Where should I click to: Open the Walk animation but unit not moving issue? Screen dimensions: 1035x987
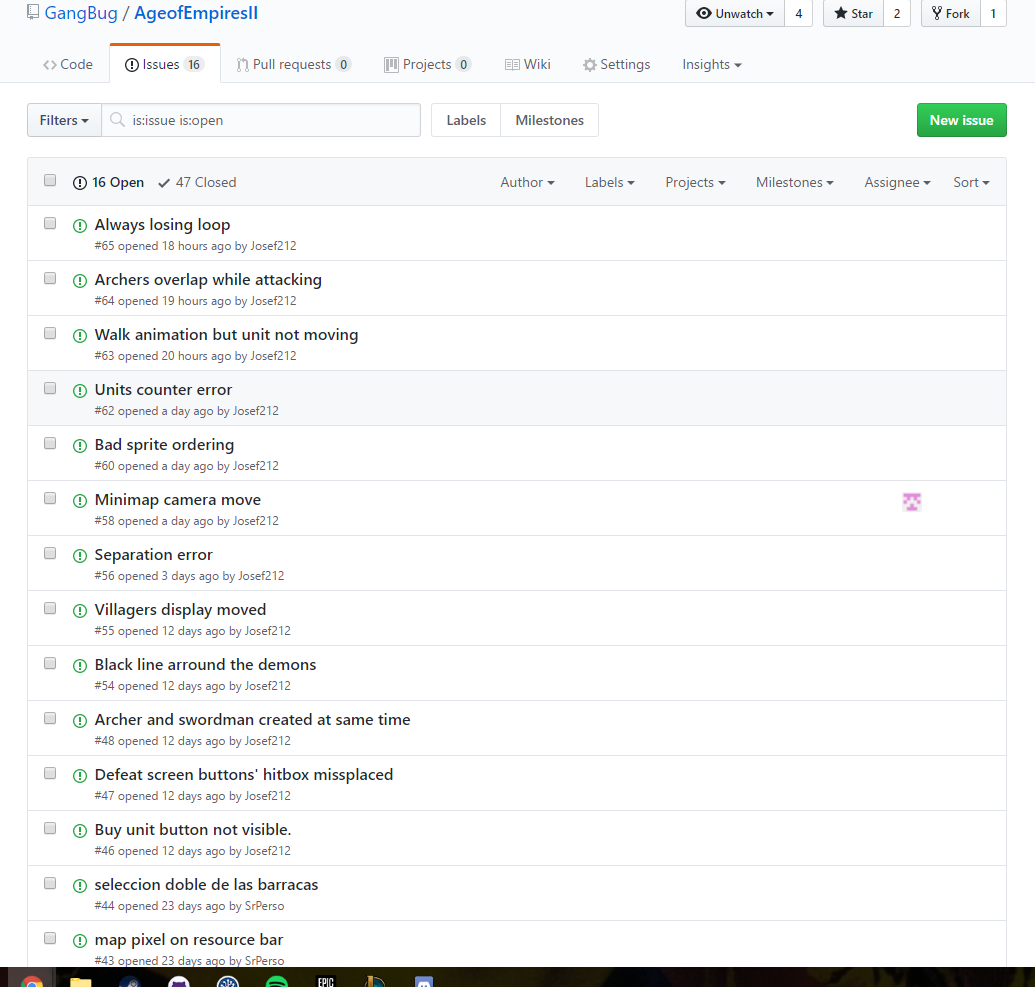(x=226, y=335)
